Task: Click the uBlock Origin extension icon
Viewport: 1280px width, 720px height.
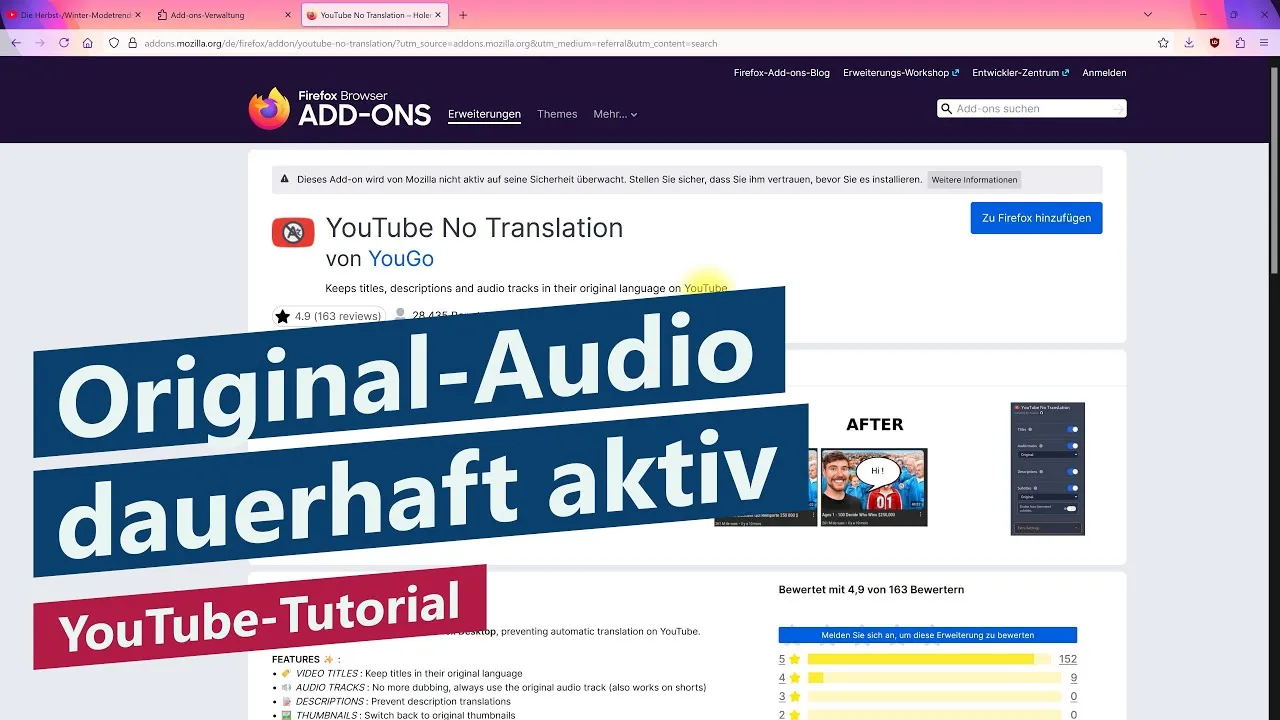Action: point(1215,43)
